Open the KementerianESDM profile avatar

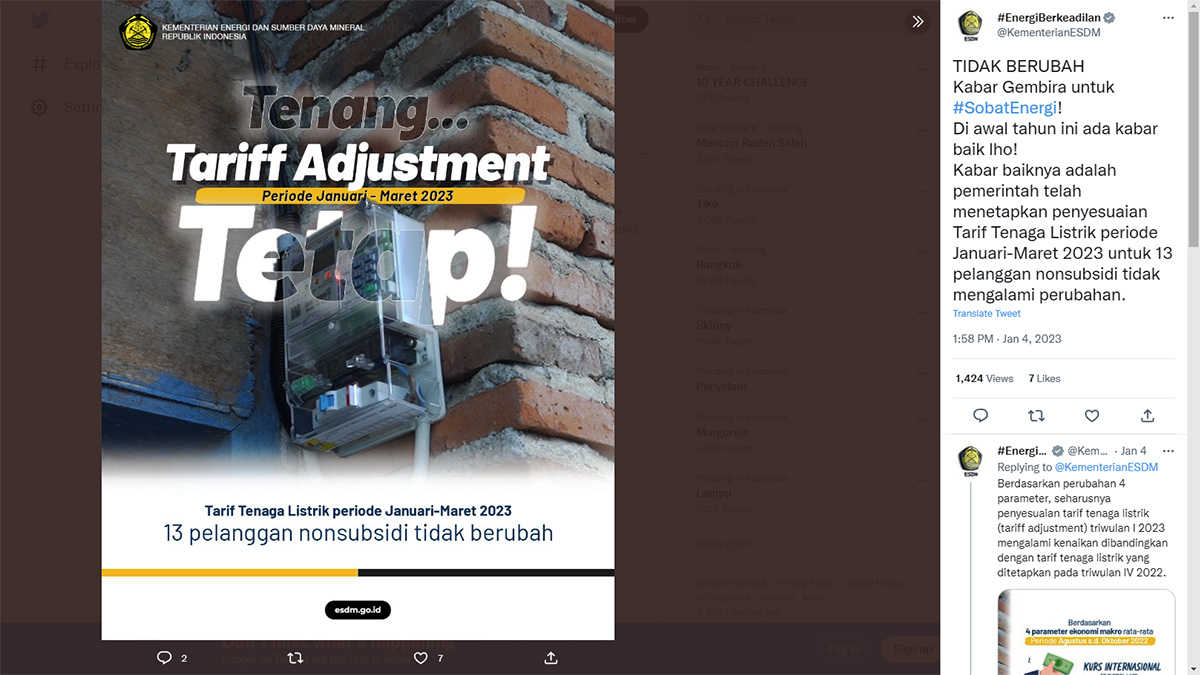tap(970, 26)
